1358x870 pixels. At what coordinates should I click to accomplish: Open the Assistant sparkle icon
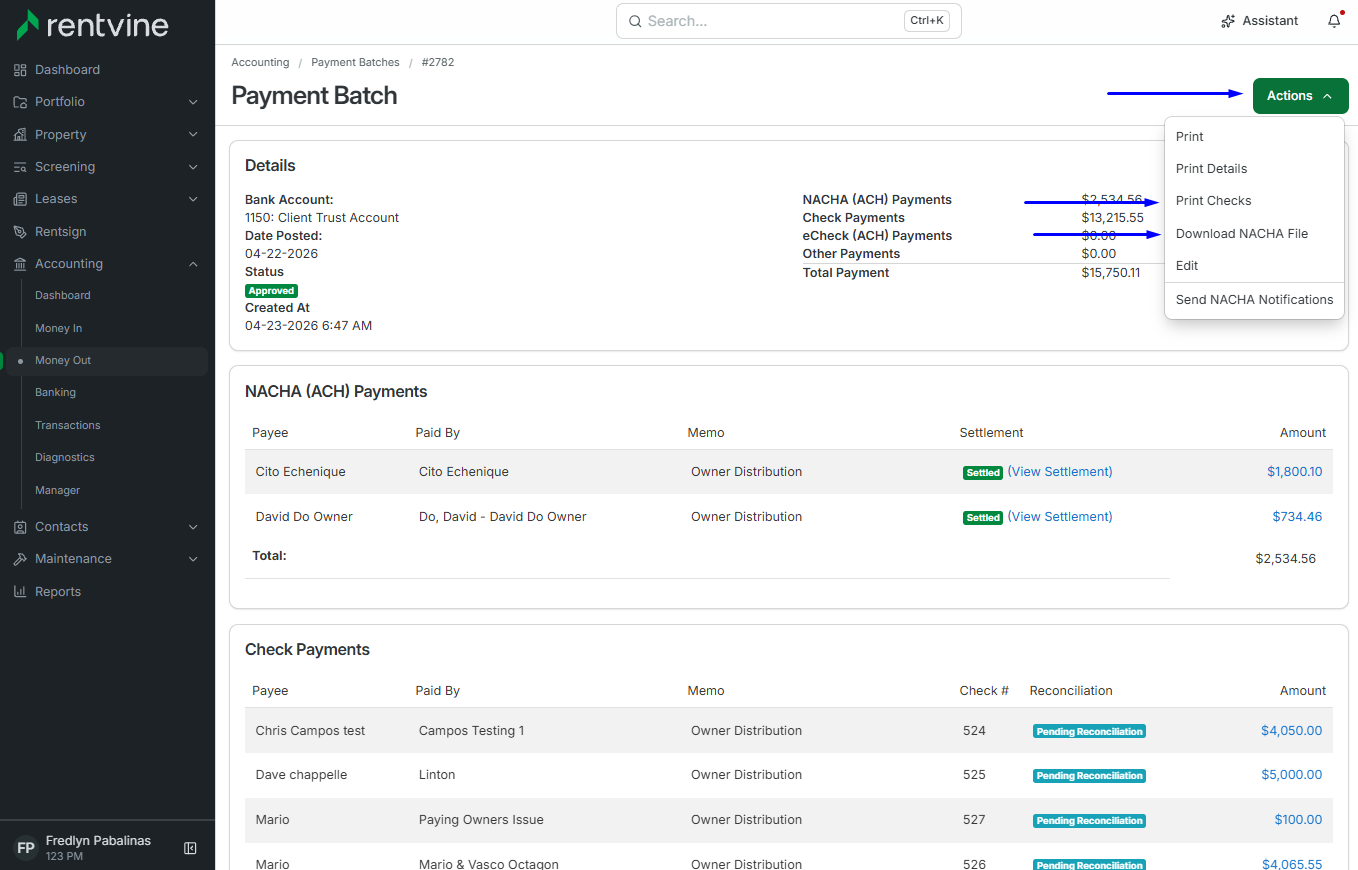tap(1228, 21)
